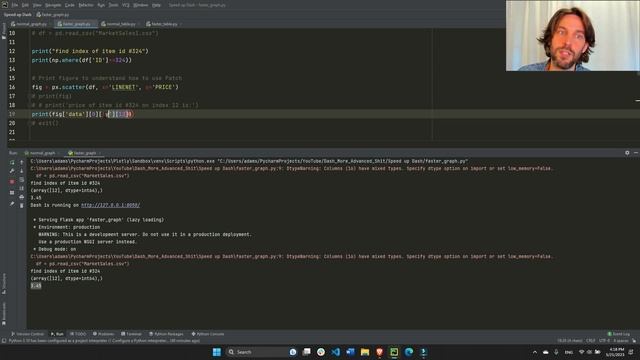The height and width of the screenshot is (360, 640).
Task: Open the VCS menu
Action: coord(126,5)
